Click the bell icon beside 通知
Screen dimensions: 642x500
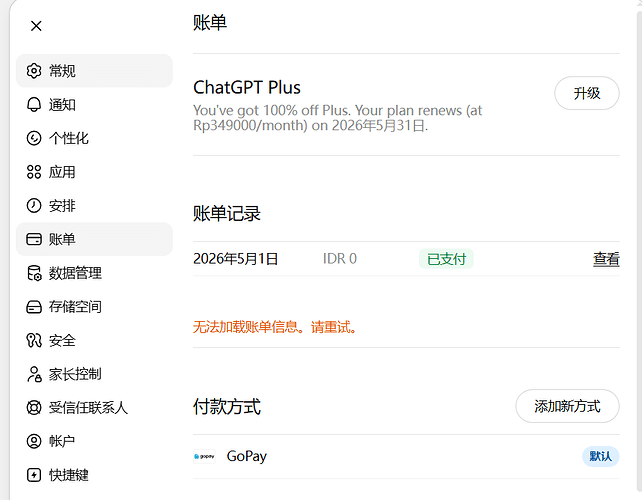pos(34,104)
